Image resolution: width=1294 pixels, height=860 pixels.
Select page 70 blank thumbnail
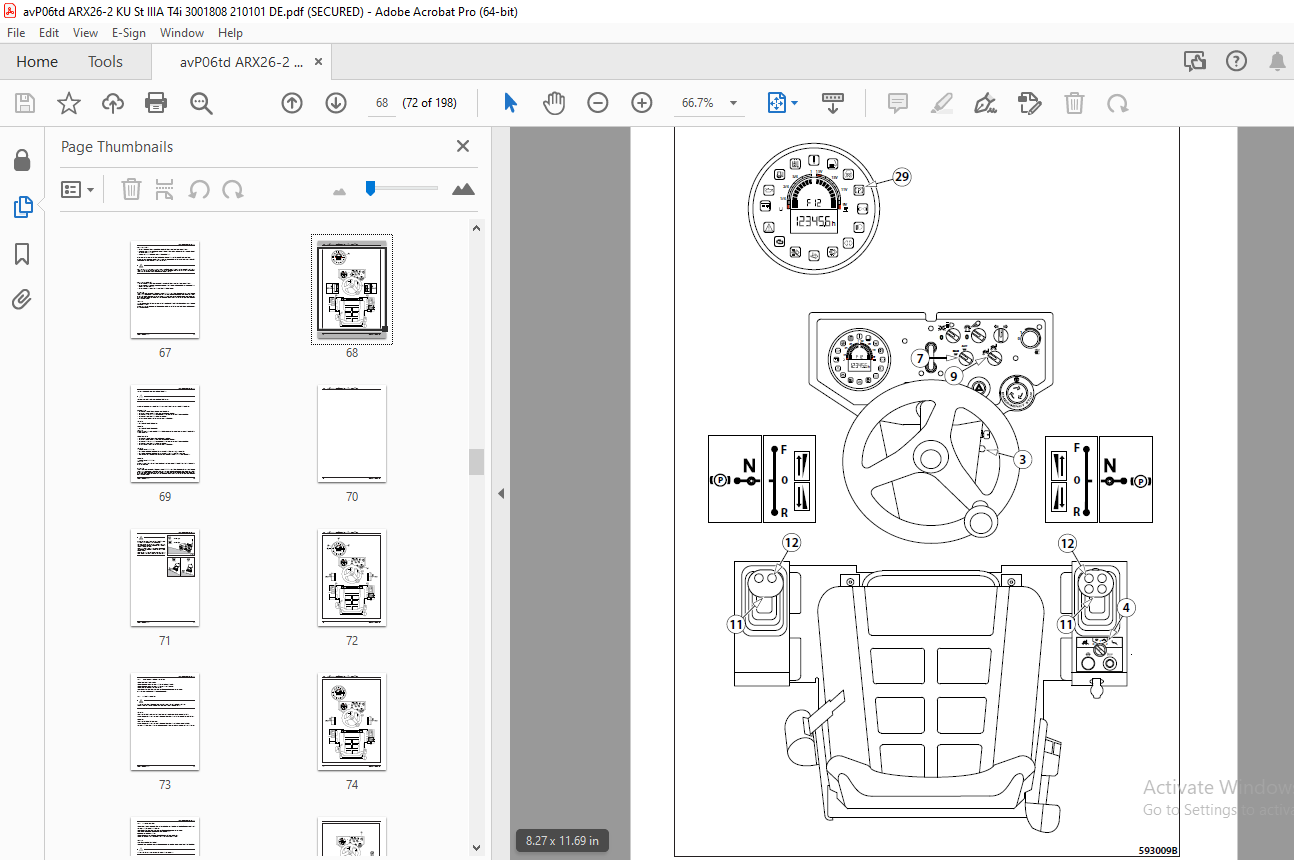[352, 434]
